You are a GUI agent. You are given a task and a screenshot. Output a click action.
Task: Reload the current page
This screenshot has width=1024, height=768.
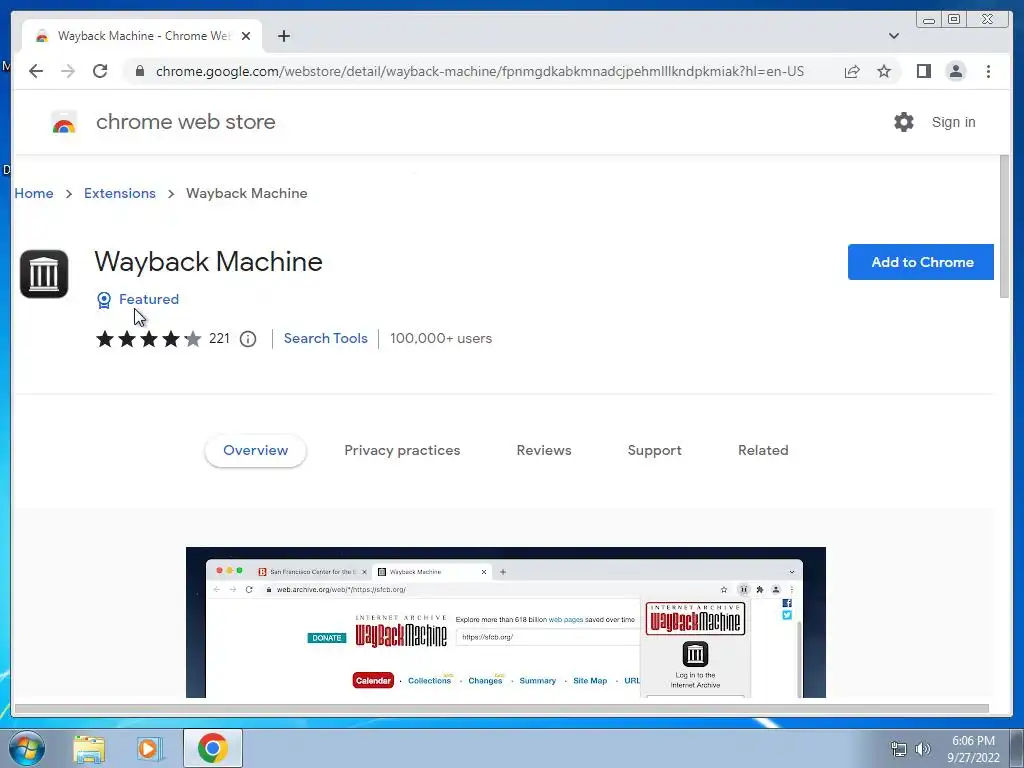(x=100, y=71)
